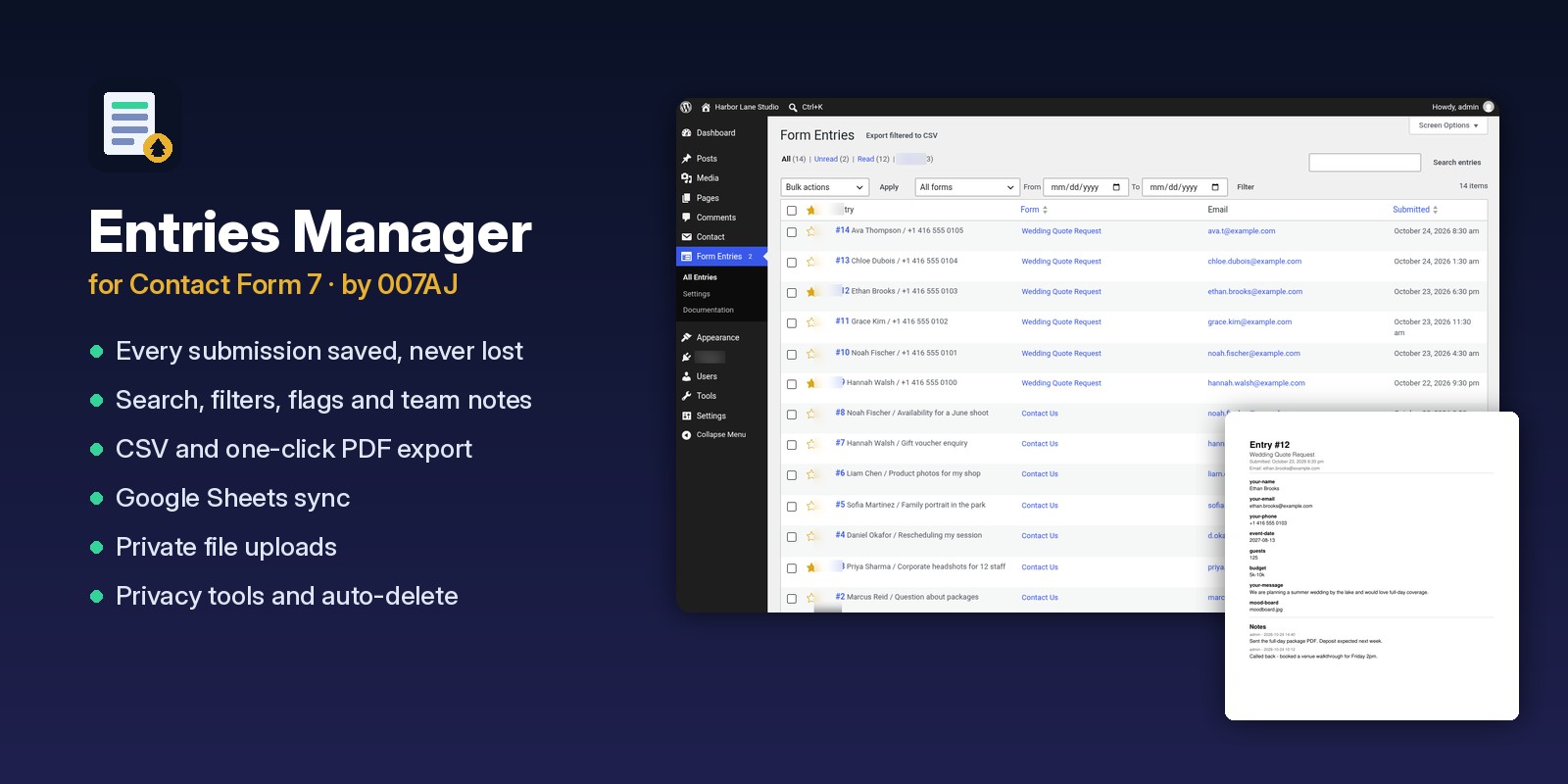This screenshot has width=1568, height=784.
Task: Toggle star flag on entry #14 Ava Thompson
Action: tap(811, 231)
